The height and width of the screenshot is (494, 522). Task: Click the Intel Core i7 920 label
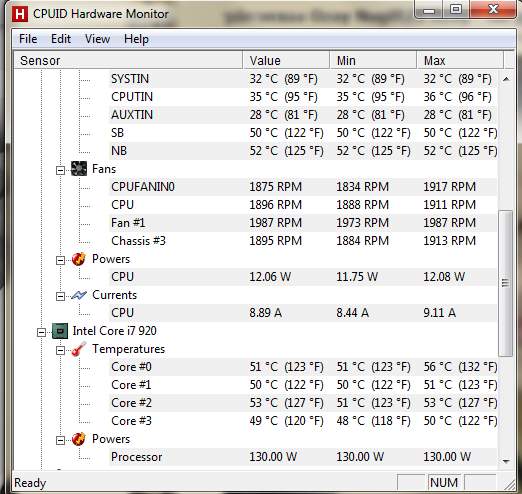tap(114, 331)
